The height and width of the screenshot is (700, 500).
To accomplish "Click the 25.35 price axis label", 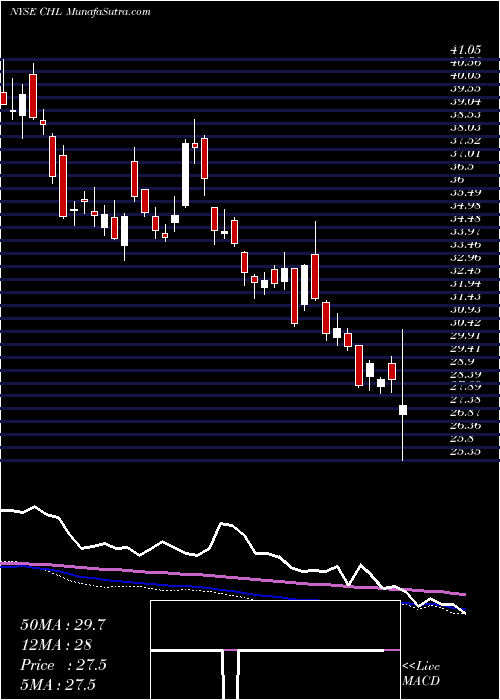I will [464, 452].
